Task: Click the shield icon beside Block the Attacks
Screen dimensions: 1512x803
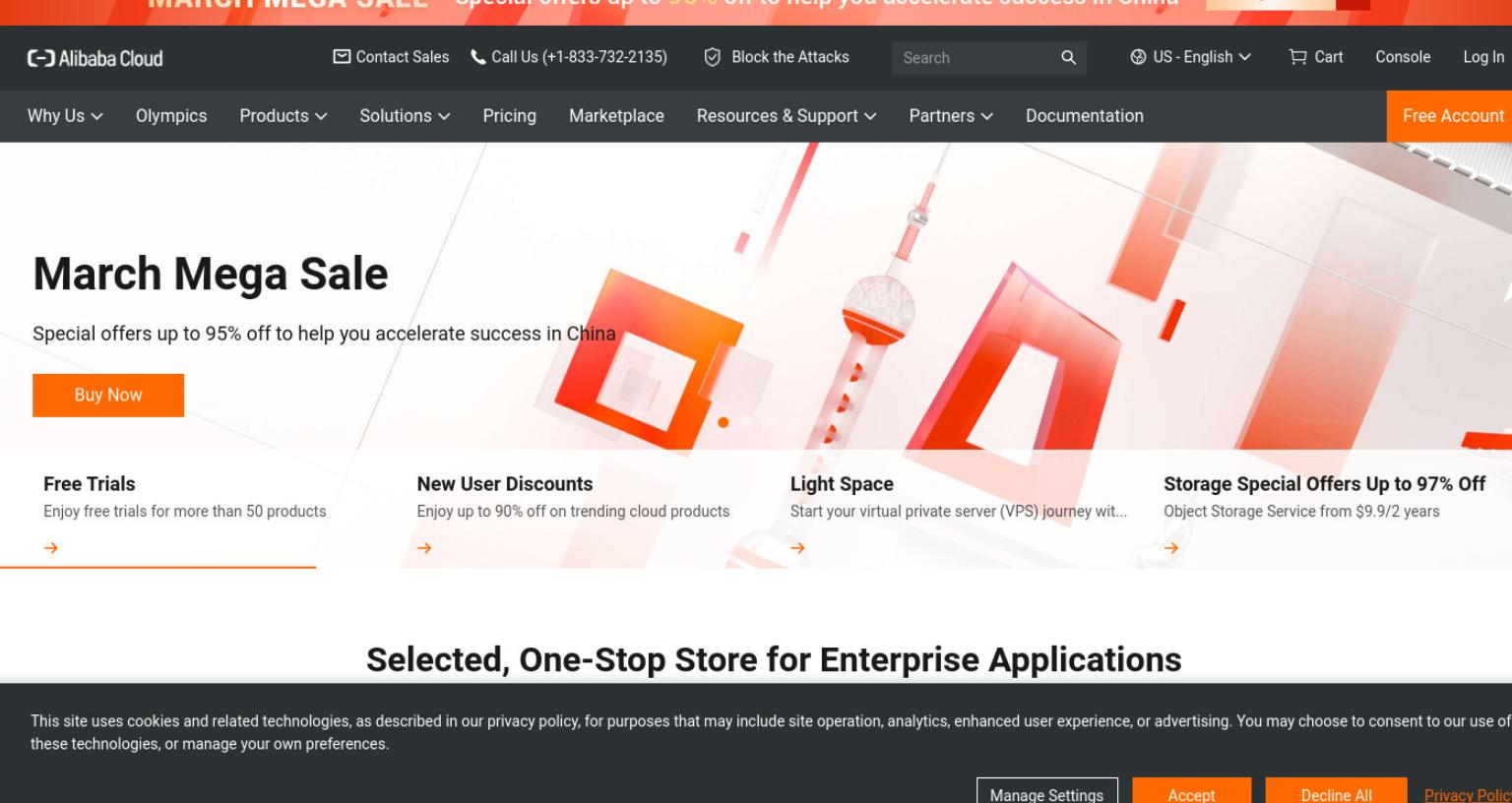Action: click(x=713, y=57)
